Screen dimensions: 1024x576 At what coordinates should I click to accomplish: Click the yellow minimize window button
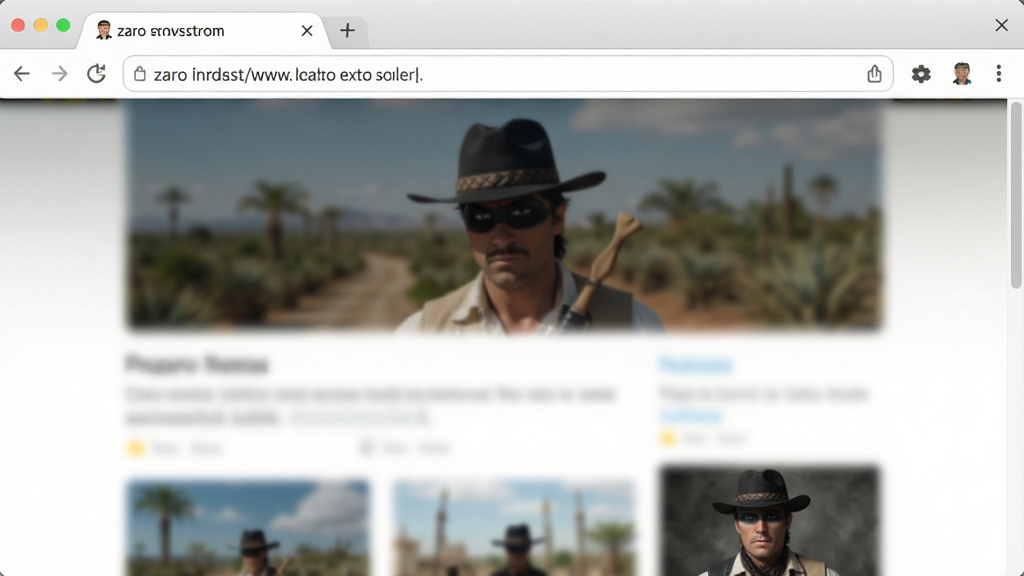40,25
